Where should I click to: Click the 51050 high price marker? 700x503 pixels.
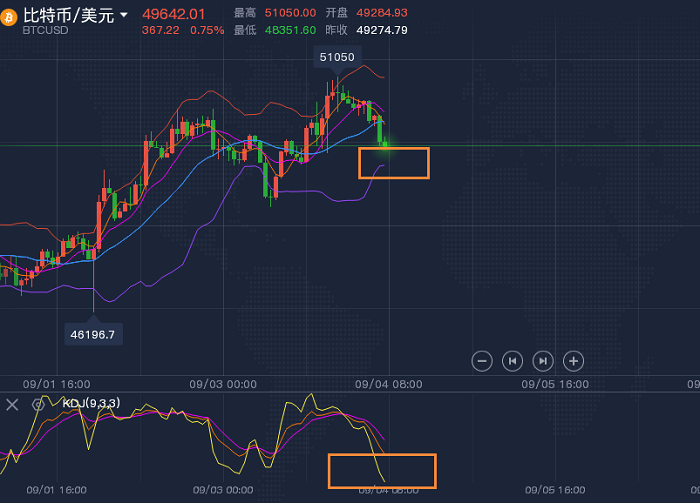[337, 58]
